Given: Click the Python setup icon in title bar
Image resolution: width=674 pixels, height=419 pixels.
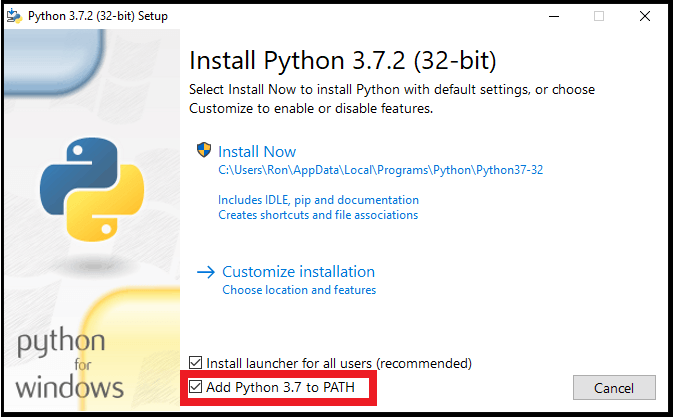Looking at the screenshot, I should [x=13, y=16].
